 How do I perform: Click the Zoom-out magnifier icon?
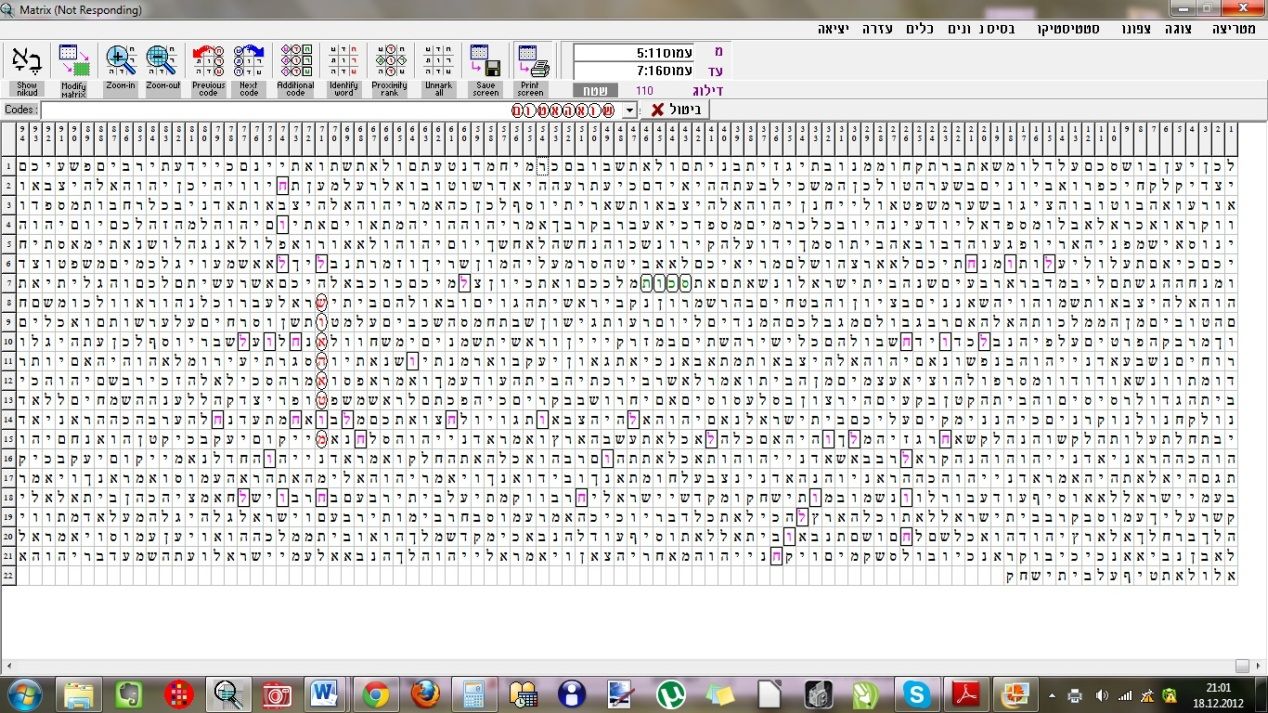point(162,62)
